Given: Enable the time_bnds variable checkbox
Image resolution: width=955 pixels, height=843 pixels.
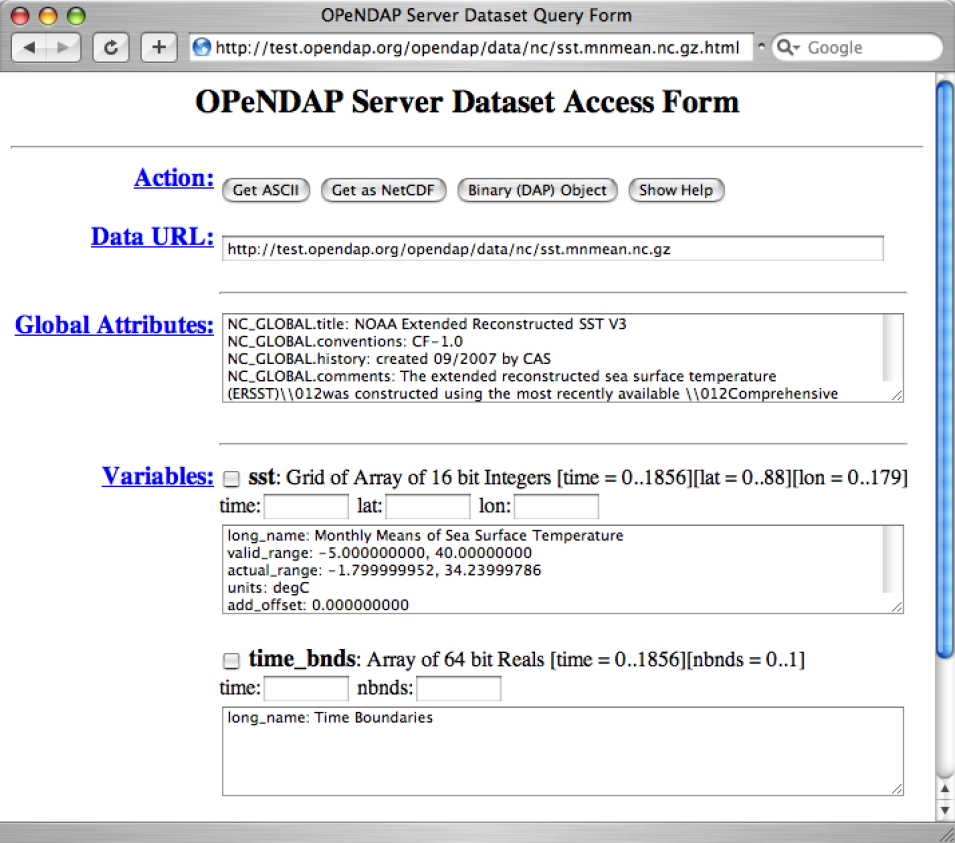Looking at the screenshot, I should (x=231, y=661).
